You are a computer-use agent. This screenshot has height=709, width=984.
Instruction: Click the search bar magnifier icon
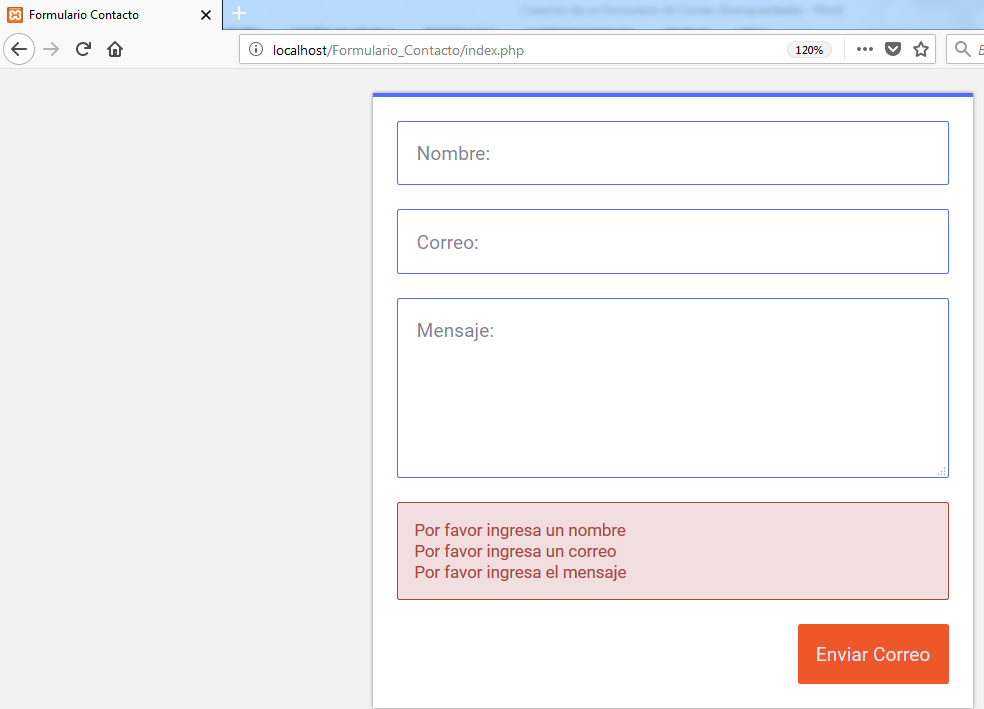pos(963,50)
